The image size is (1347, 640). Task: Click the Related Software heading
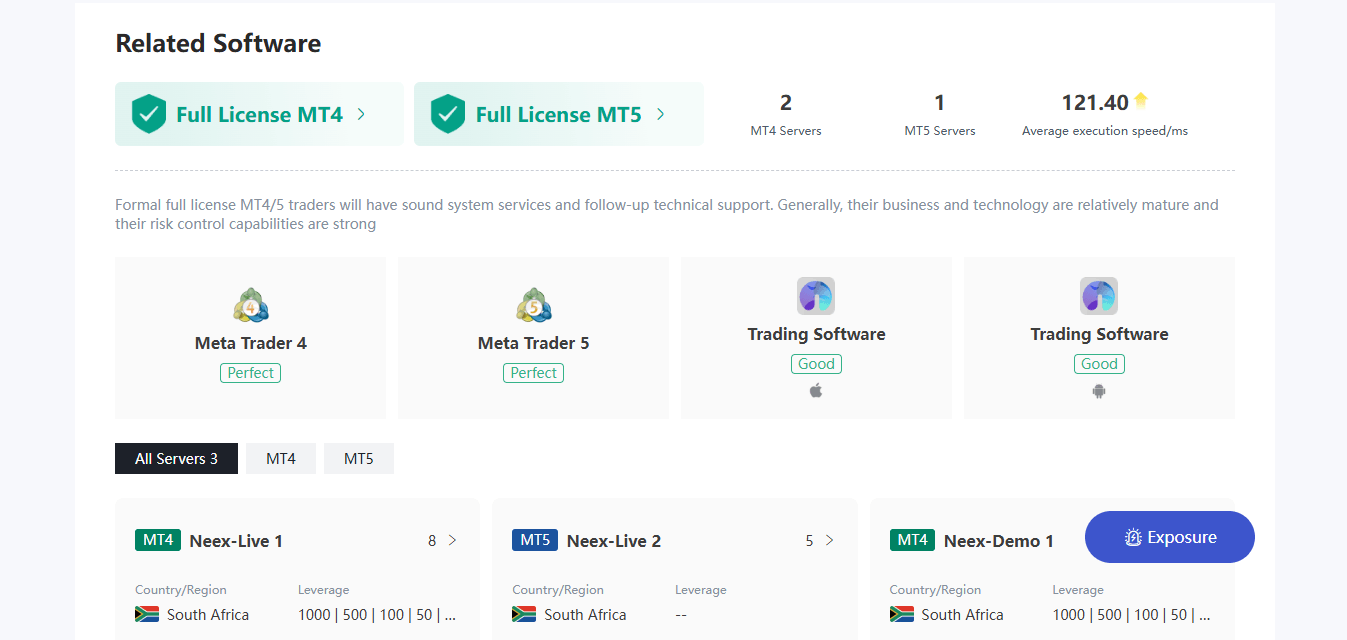218,43
